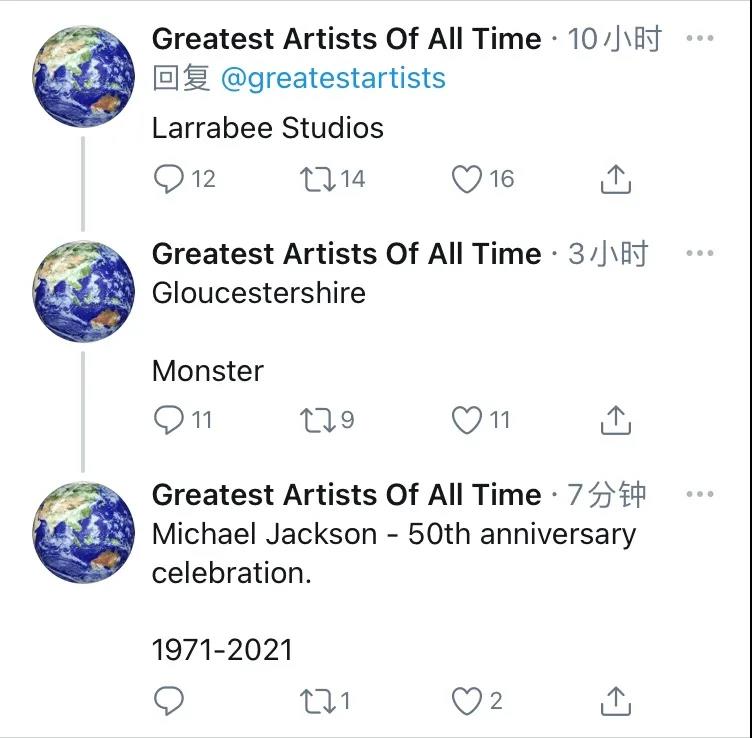Share the Larrabee Studios tweet
The height and width of the screenshot is (738, 752).
click(x=615, y=179)
